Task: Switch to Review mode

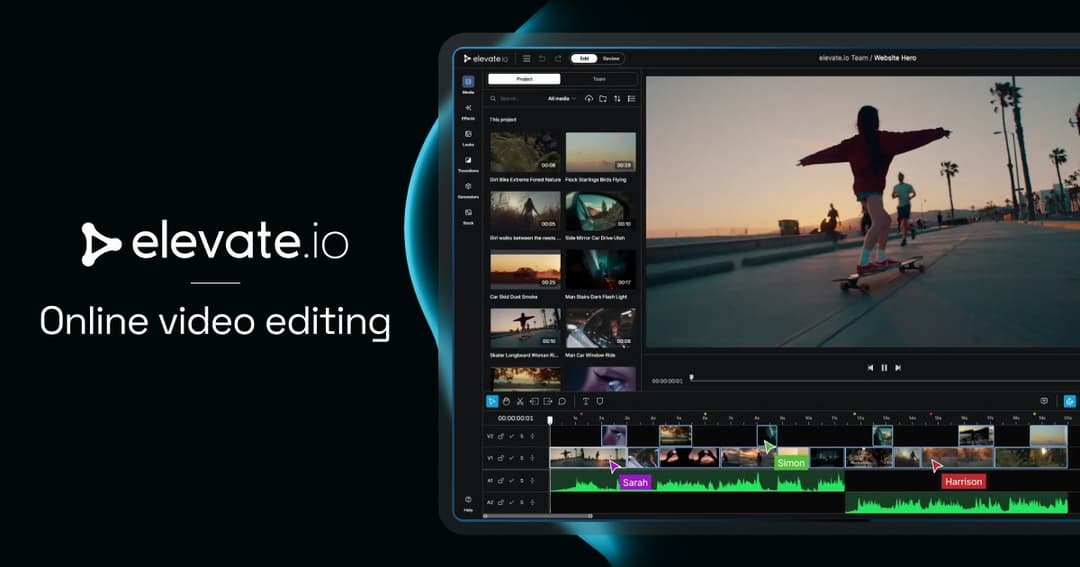Action: [x=611, y=59]
